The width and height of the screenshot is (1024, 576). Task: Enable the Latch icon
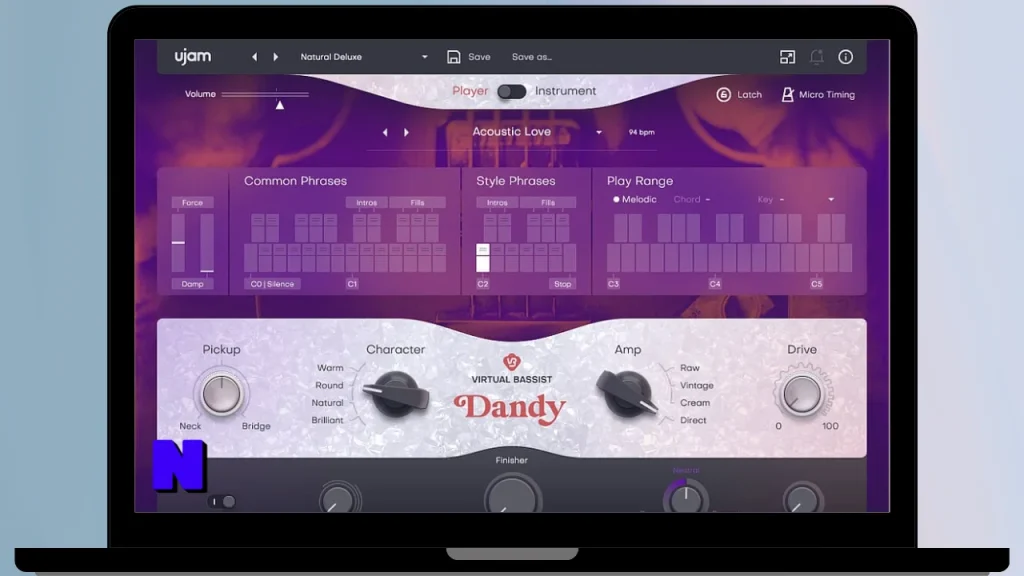(x=724, y=95)
